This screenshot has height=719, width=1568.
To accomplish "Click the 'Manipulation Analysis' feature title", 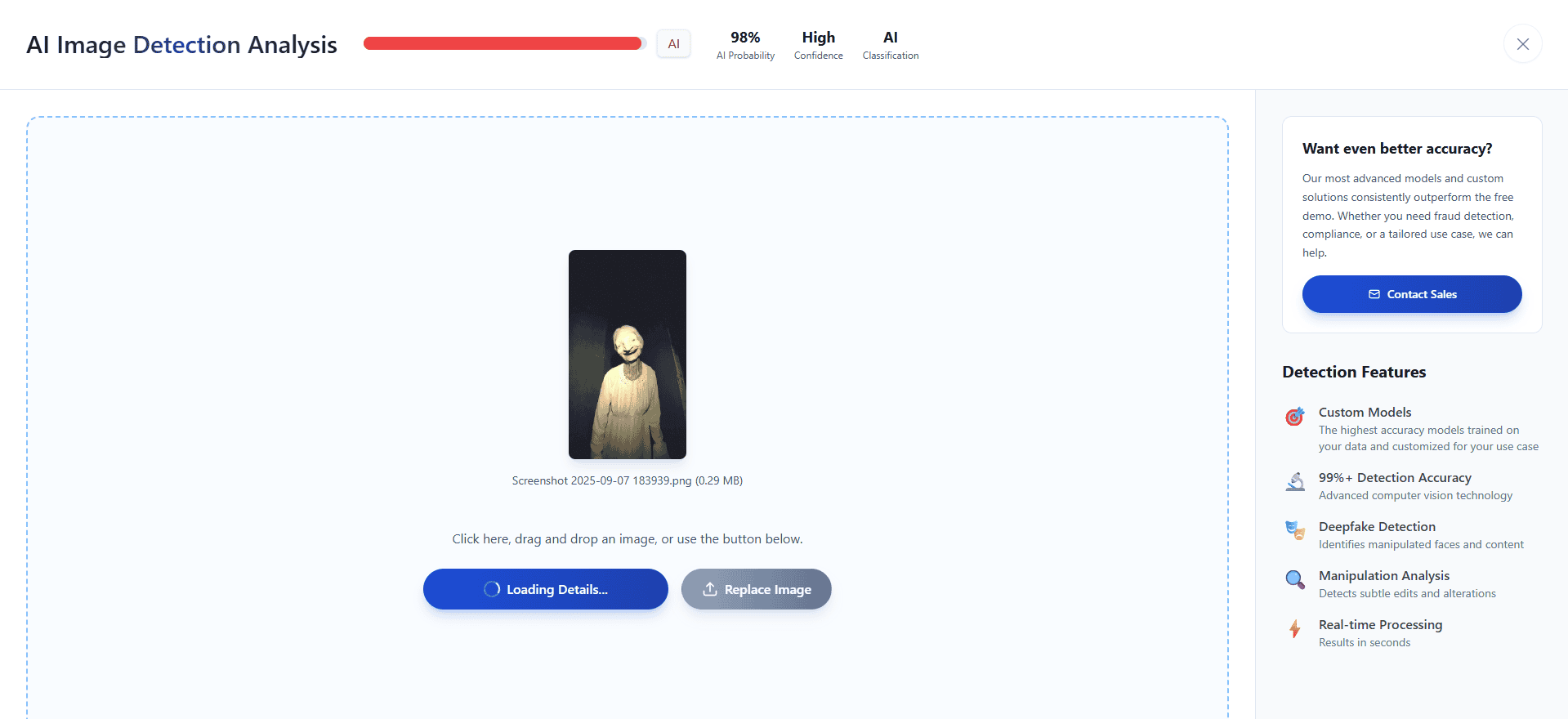I will (x=1384, y=576).
